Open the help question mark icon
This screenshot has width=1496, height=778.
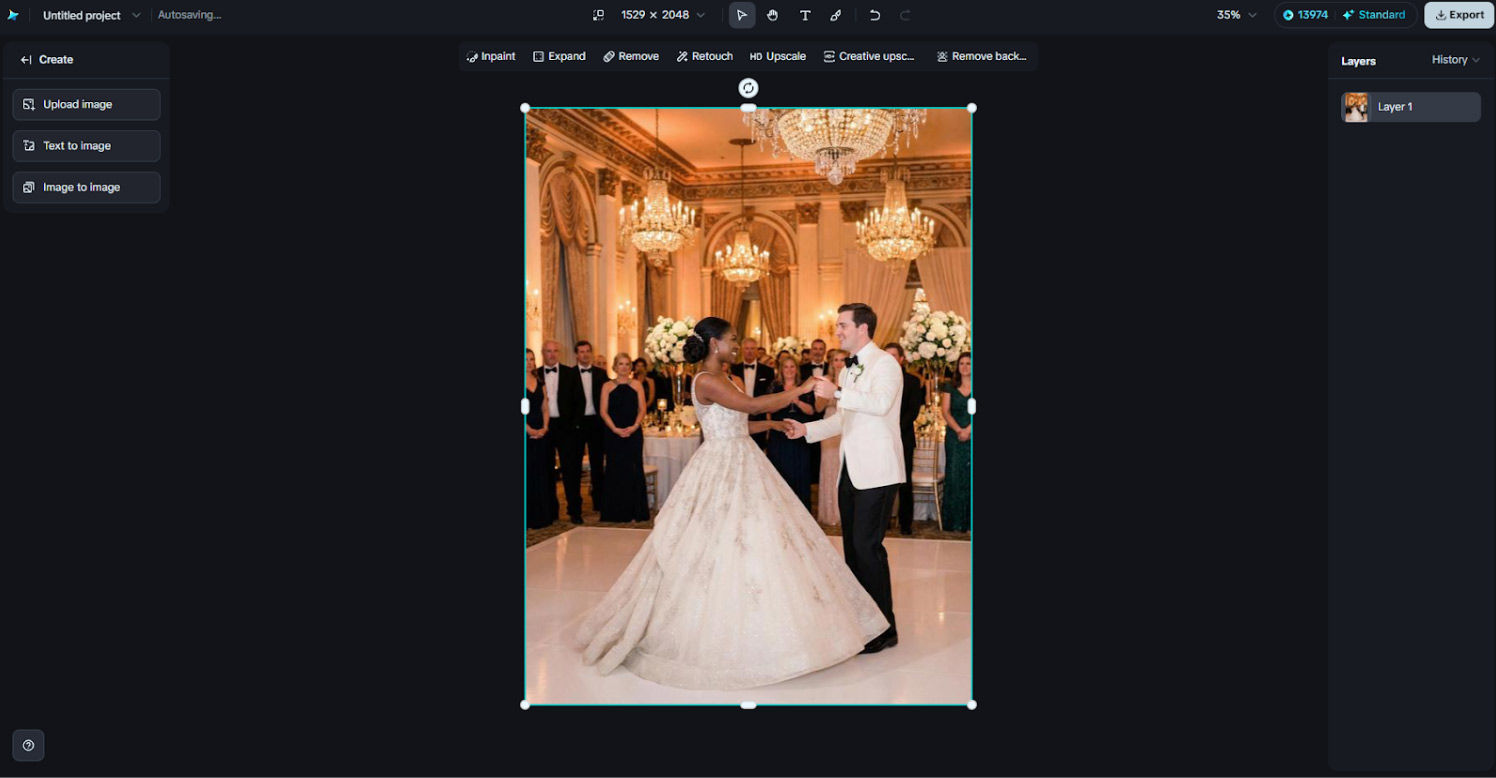28,745
